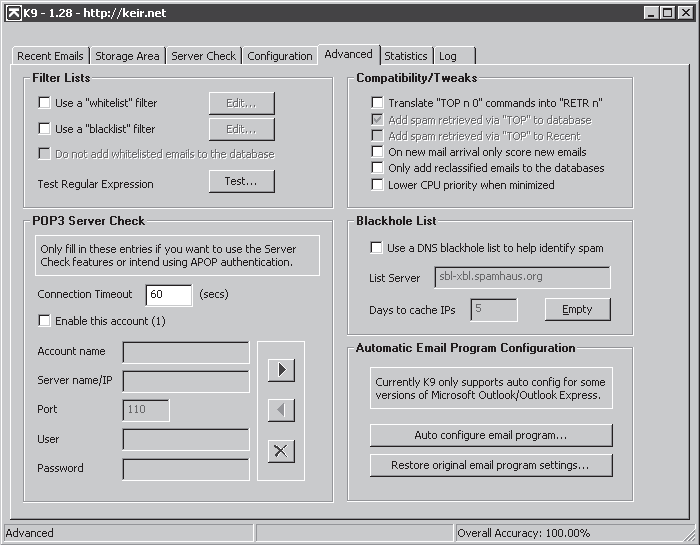Open the Configuration tab
Screen dimensions: 700x545
click(x=280, y=56)
